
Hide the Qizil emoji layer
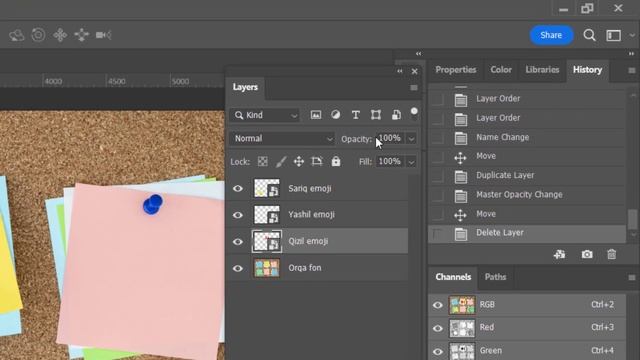[238, 242]
